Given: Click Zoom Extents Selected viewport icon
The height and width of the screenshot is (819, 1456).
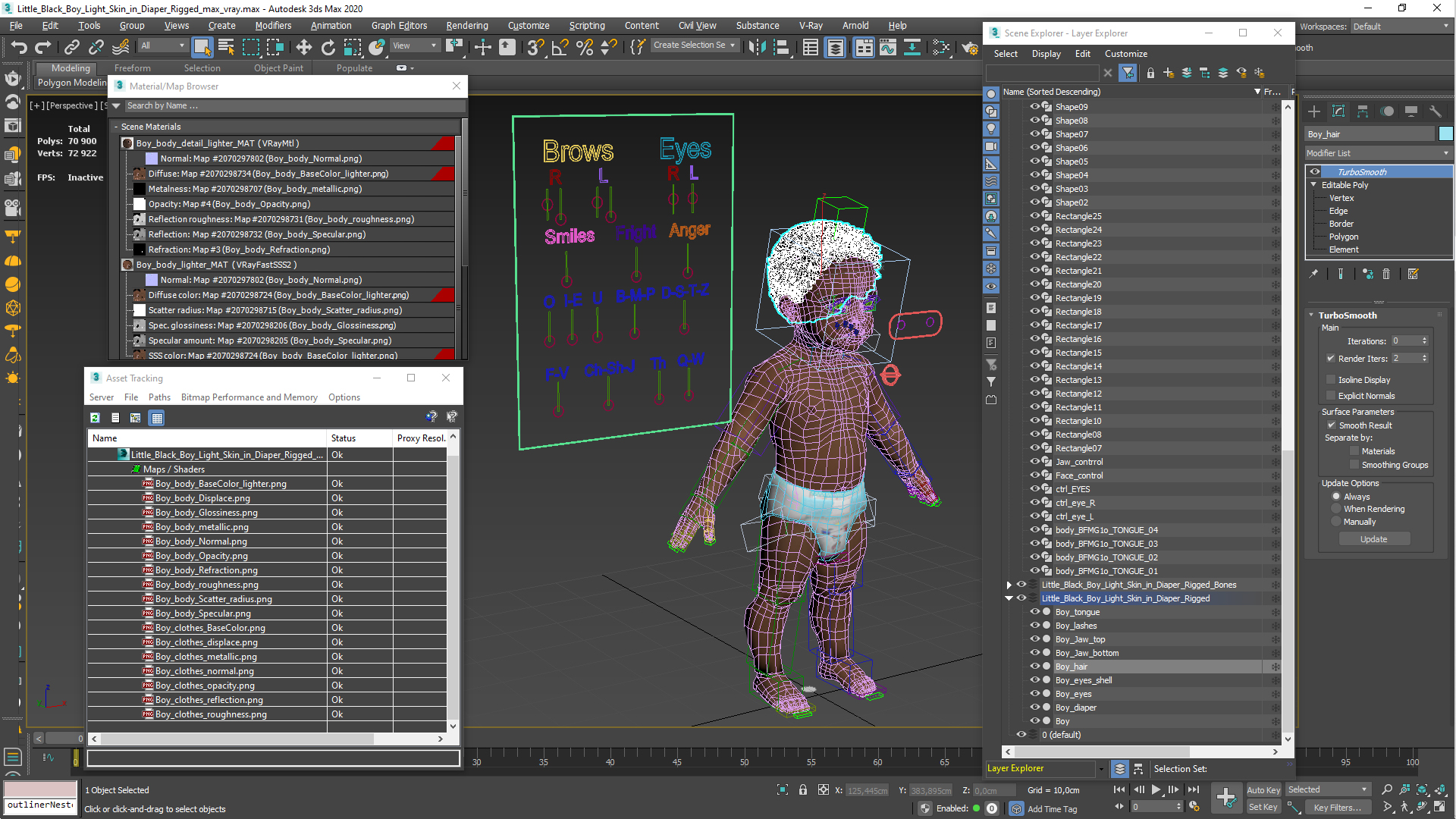Looking at the screenshot, I should pyautogui.click(x=1422, y=789).
